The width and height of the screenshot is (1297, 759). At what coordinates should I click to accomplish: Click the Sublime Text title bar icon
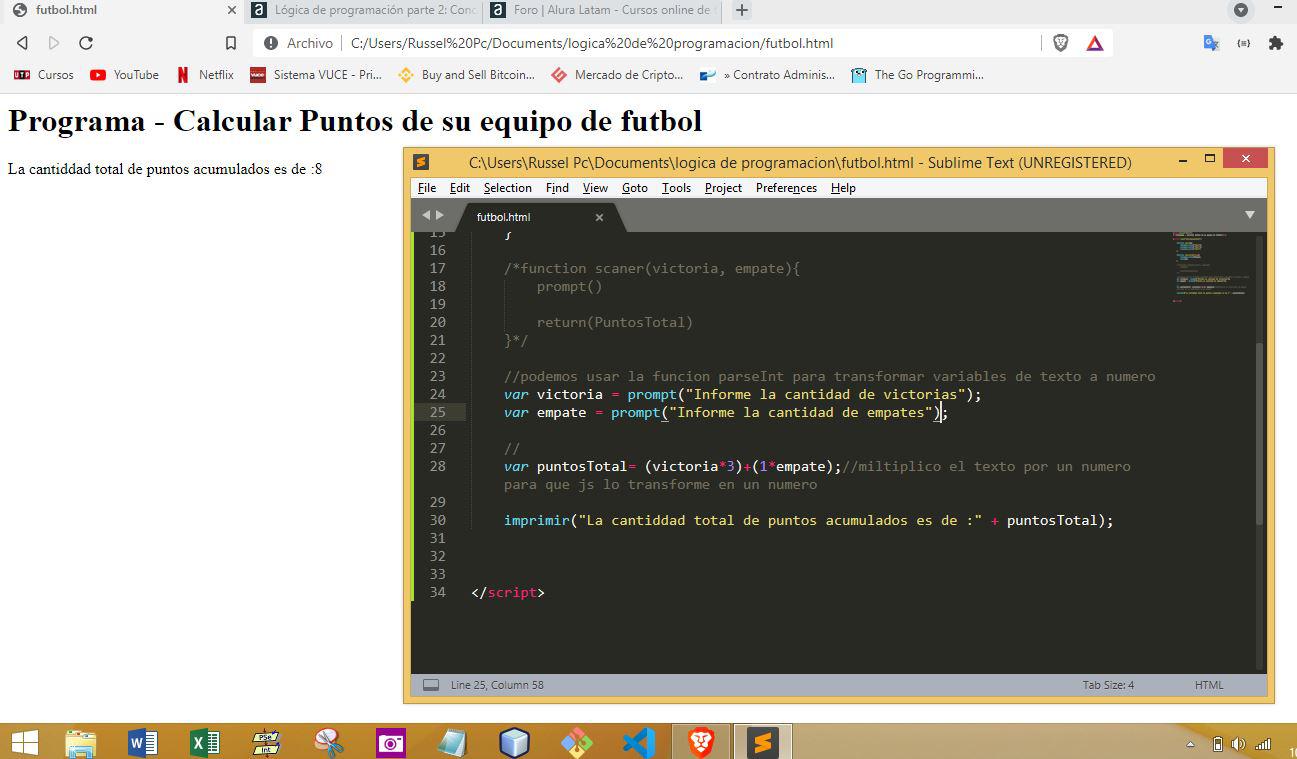coord(421,162)
